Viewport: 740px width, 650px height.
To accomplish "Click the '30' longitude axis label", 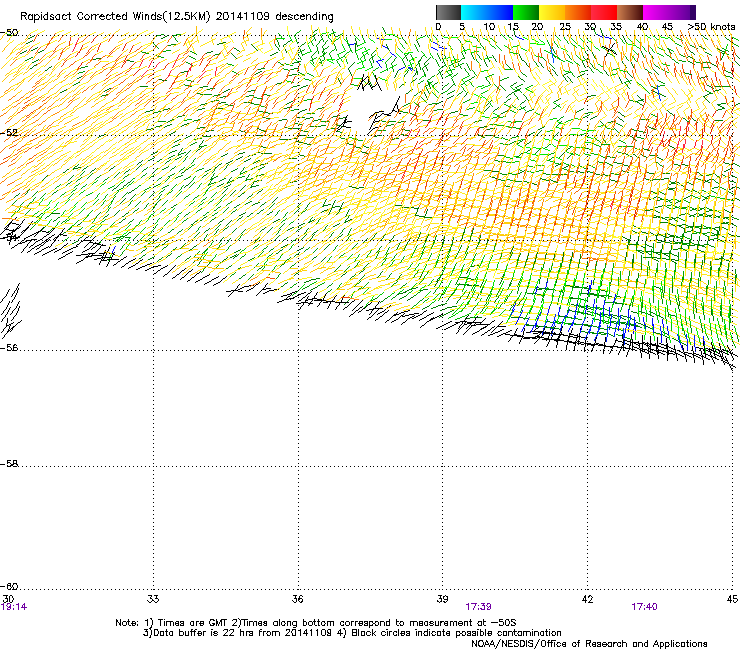I will 8,599.
